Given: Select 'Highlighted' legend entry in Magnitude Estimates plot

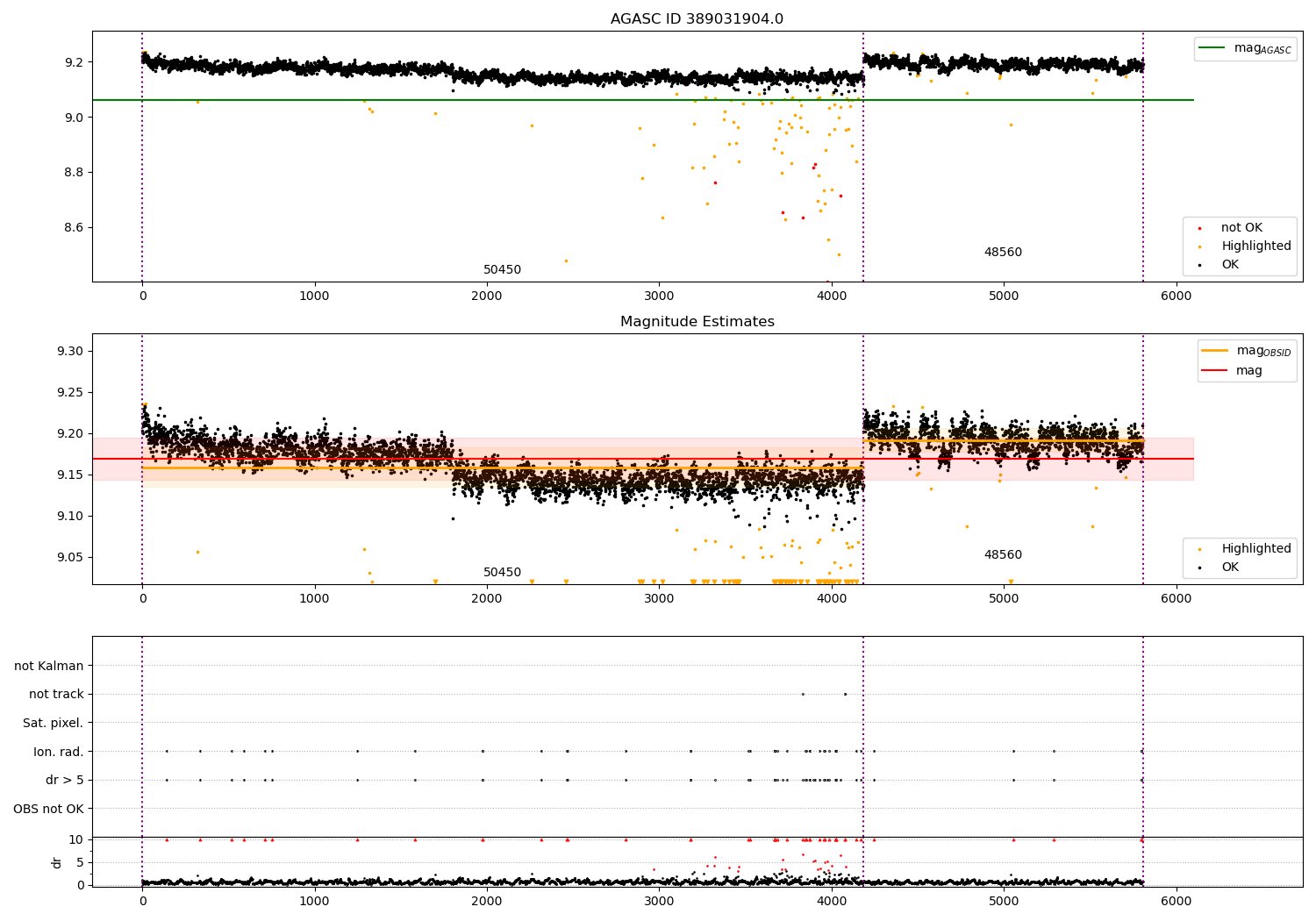Looking at the screenshot, I should pyautogui.click(x=1256, y=549).
